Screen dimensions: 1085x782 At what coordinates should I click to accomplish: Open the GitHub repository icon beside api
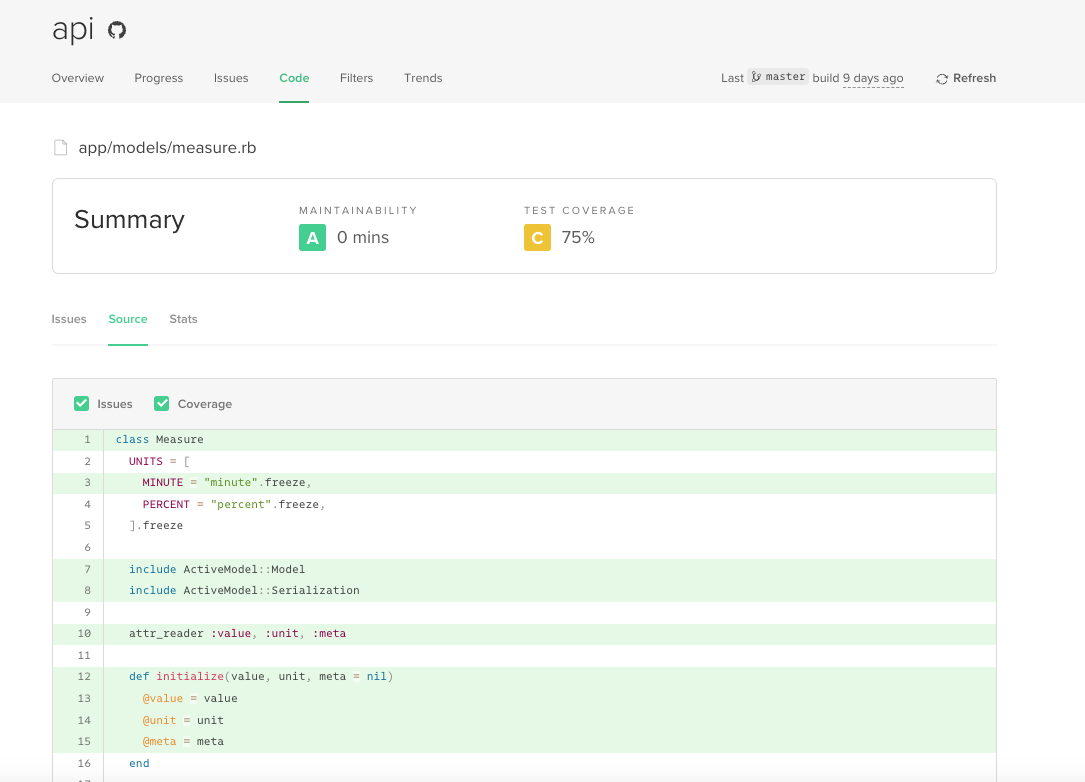coord(117,30)
